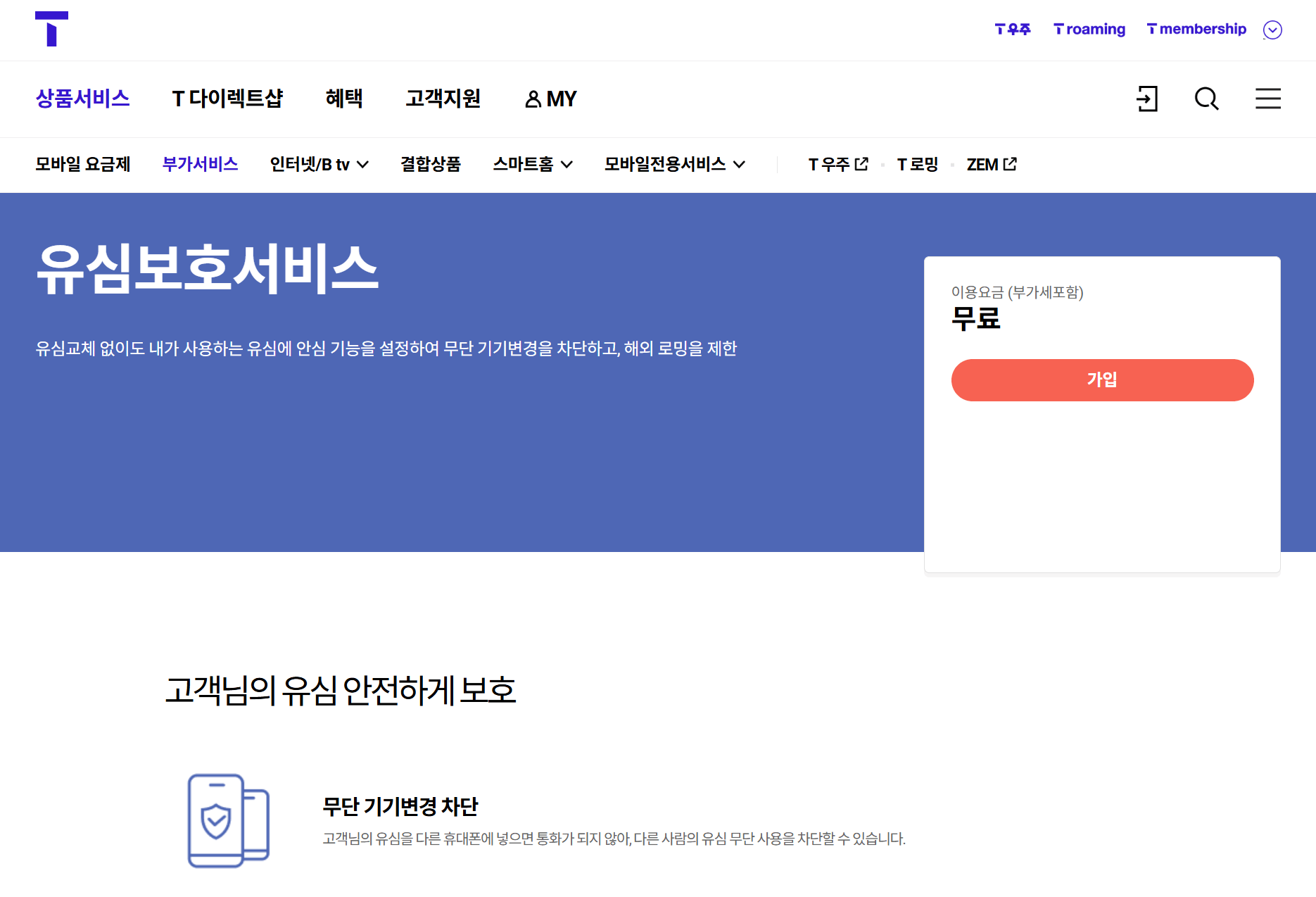Click the T logo to go home
Screen dimensions: 1316x897
tap(51, 30)
